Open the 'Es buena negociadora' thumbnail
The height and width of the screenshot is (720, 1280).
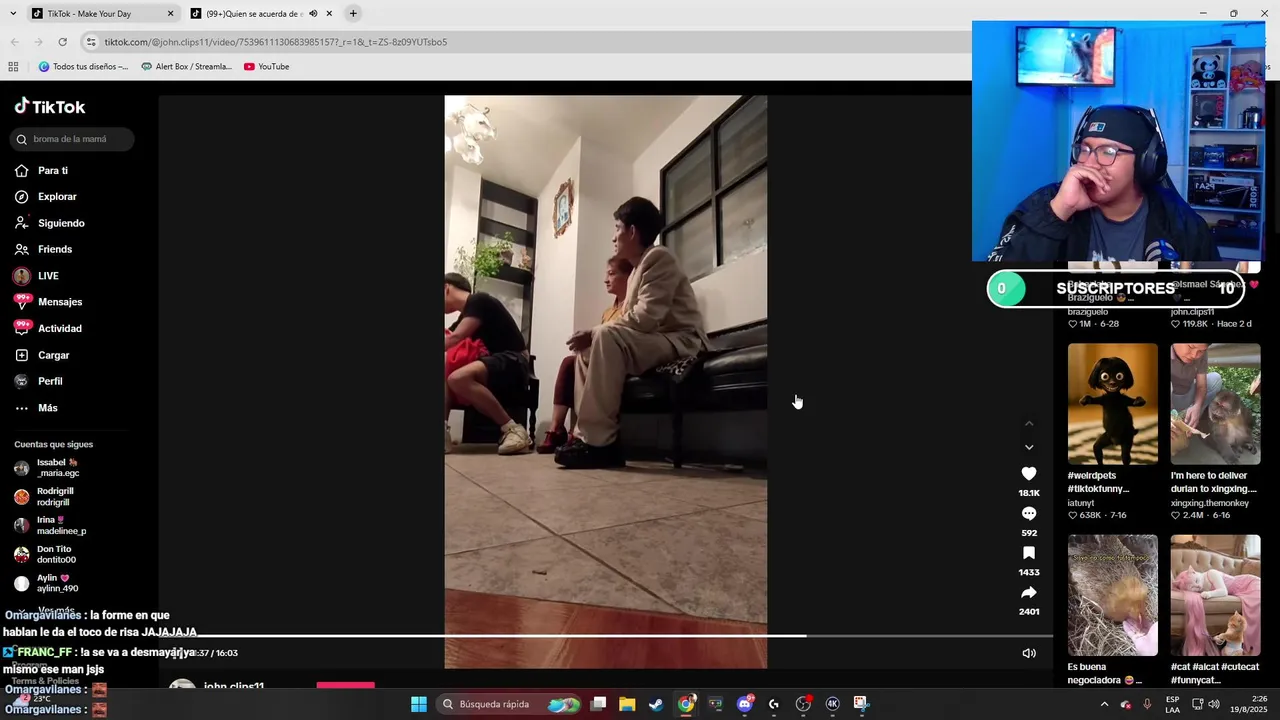[x=1112, y=595]
